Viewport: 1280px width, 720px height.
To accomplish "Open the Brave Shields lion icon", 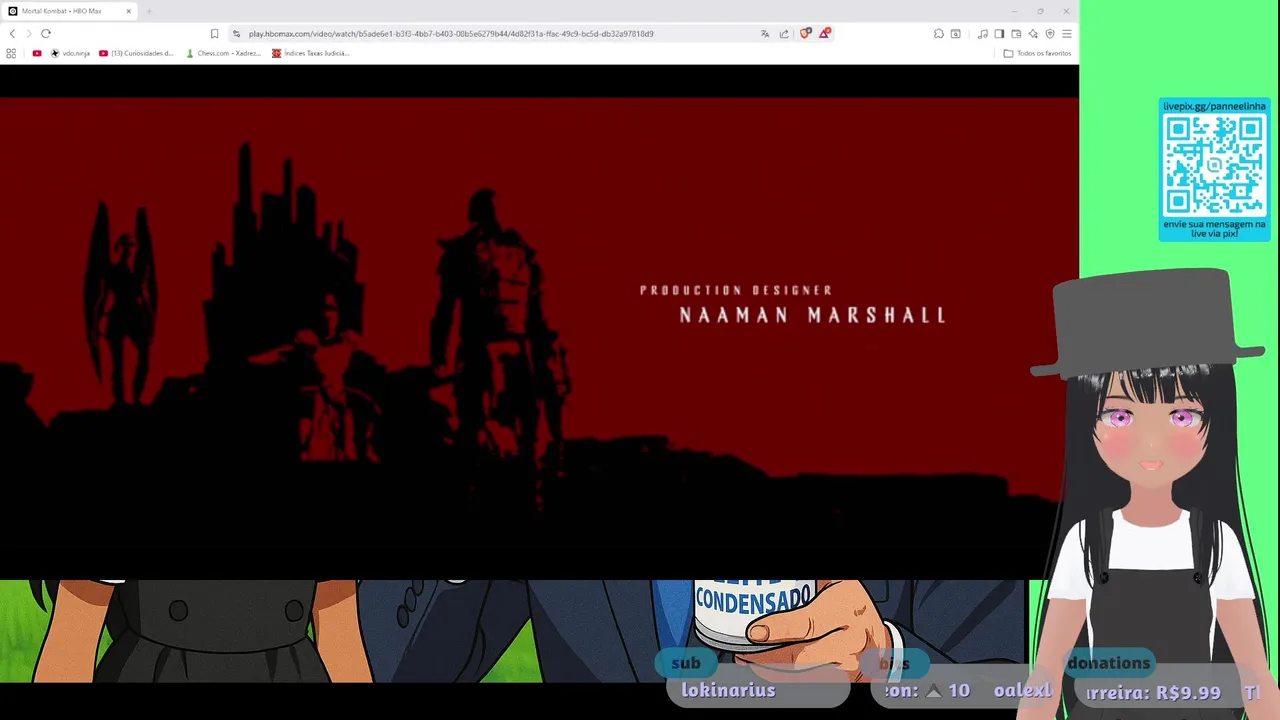I will click(805, 33).
